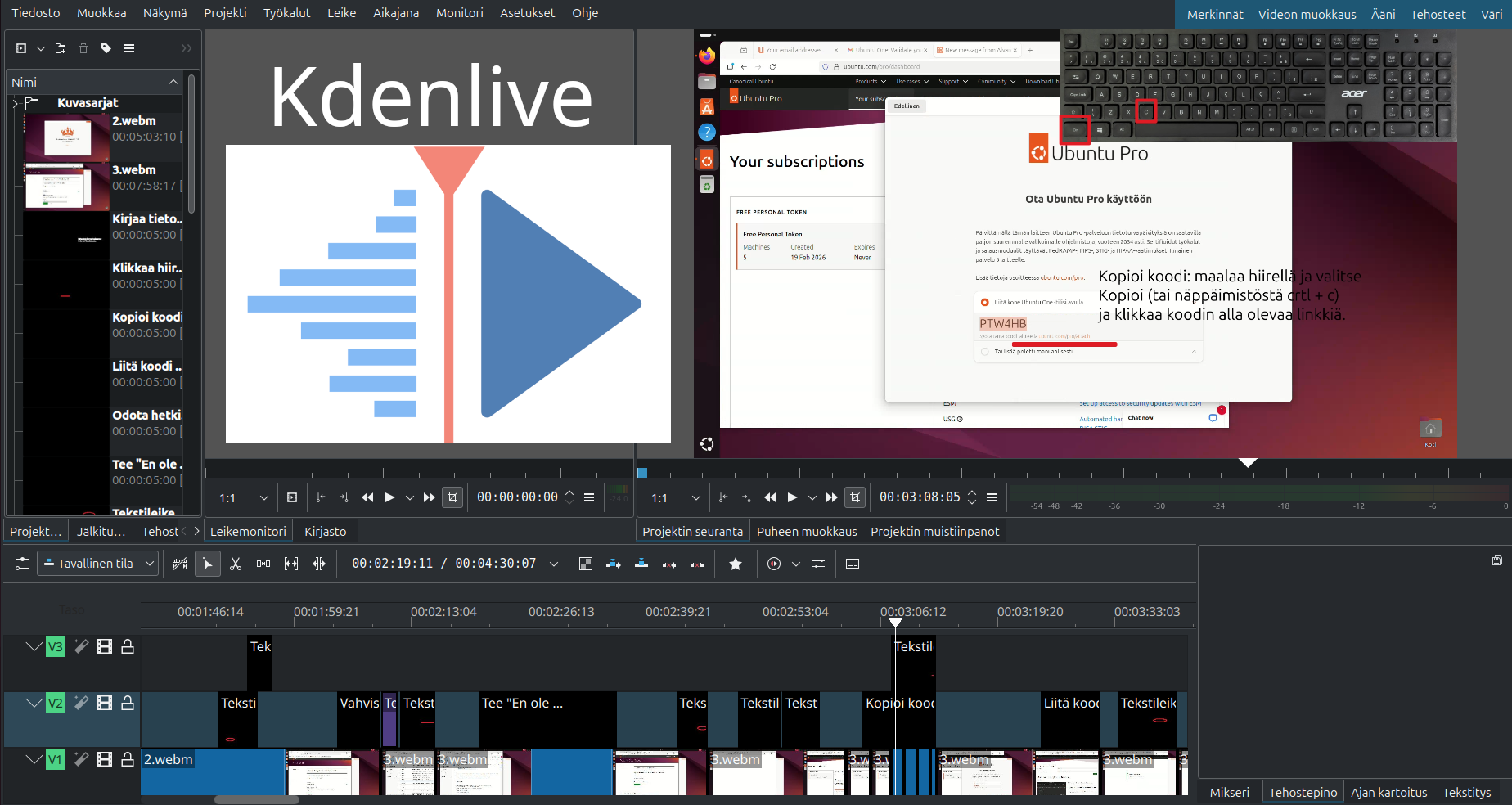Viewport: 1512px width, 805px height.
Task: Sort bin by the Nimi column header
Action: (95, 82)
